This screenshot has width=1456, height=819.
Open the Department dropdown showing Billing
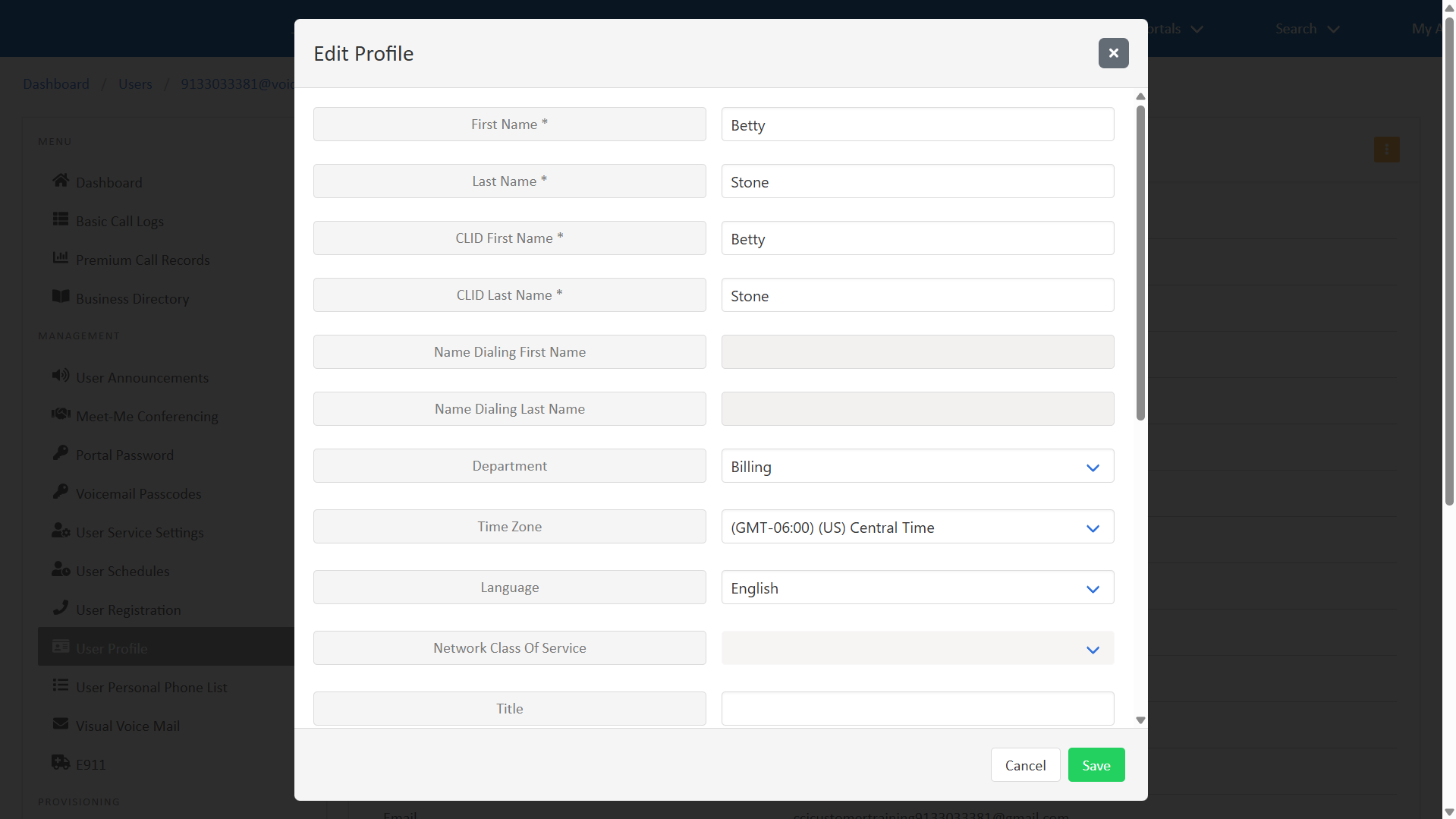click(x=917, y=466)
